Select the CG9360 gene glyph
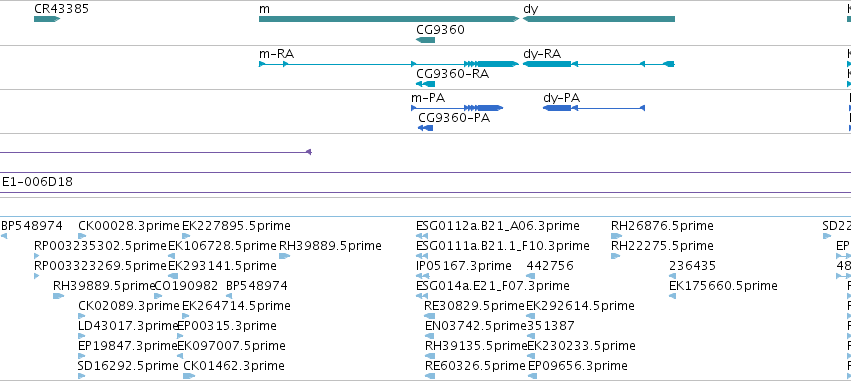 pyautogui.click(x=426, y=40)
